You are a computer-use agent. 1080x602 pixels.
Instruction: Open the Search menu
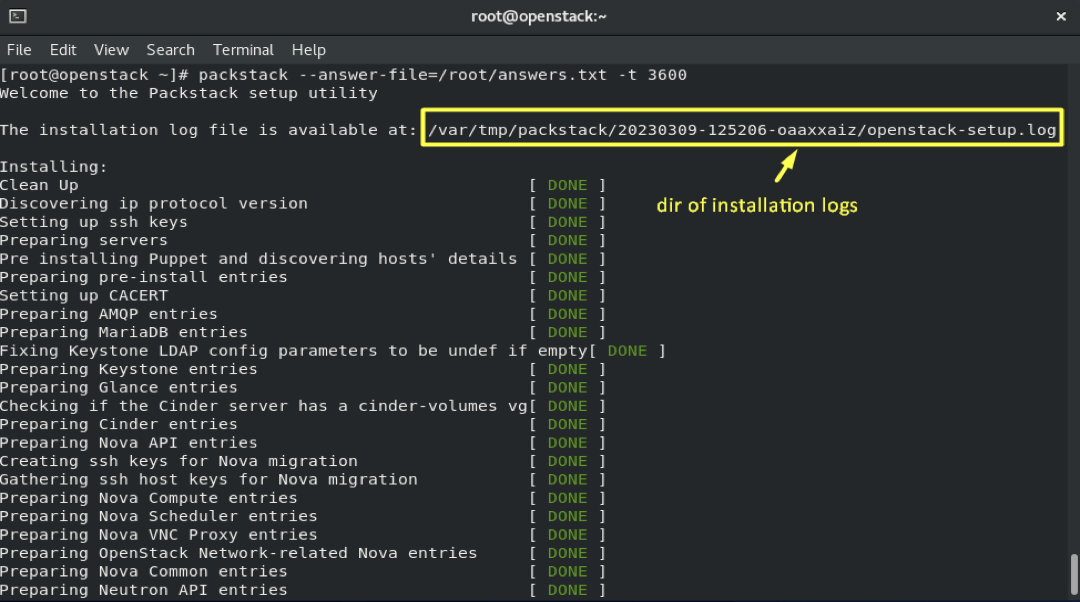pos(170,50)
